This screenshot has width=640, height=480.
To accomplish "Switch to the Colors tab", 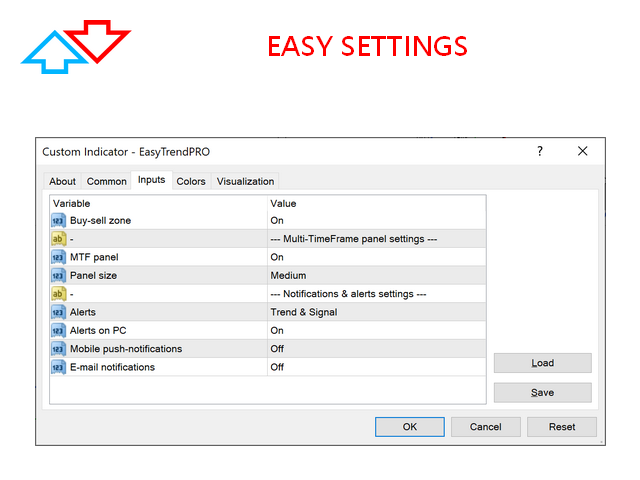I will point(191,181).
